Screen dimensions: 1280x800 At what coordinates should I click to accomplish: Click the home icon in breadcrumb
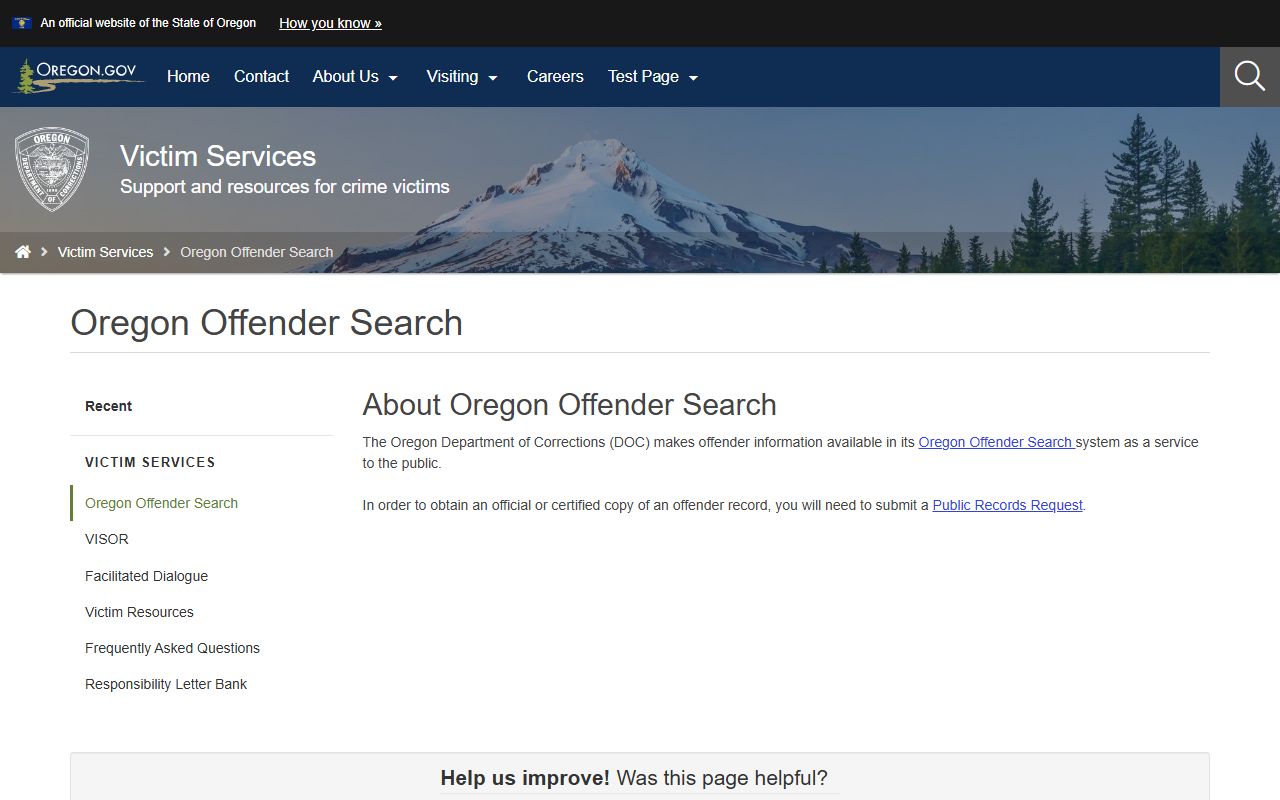[23, 252]
